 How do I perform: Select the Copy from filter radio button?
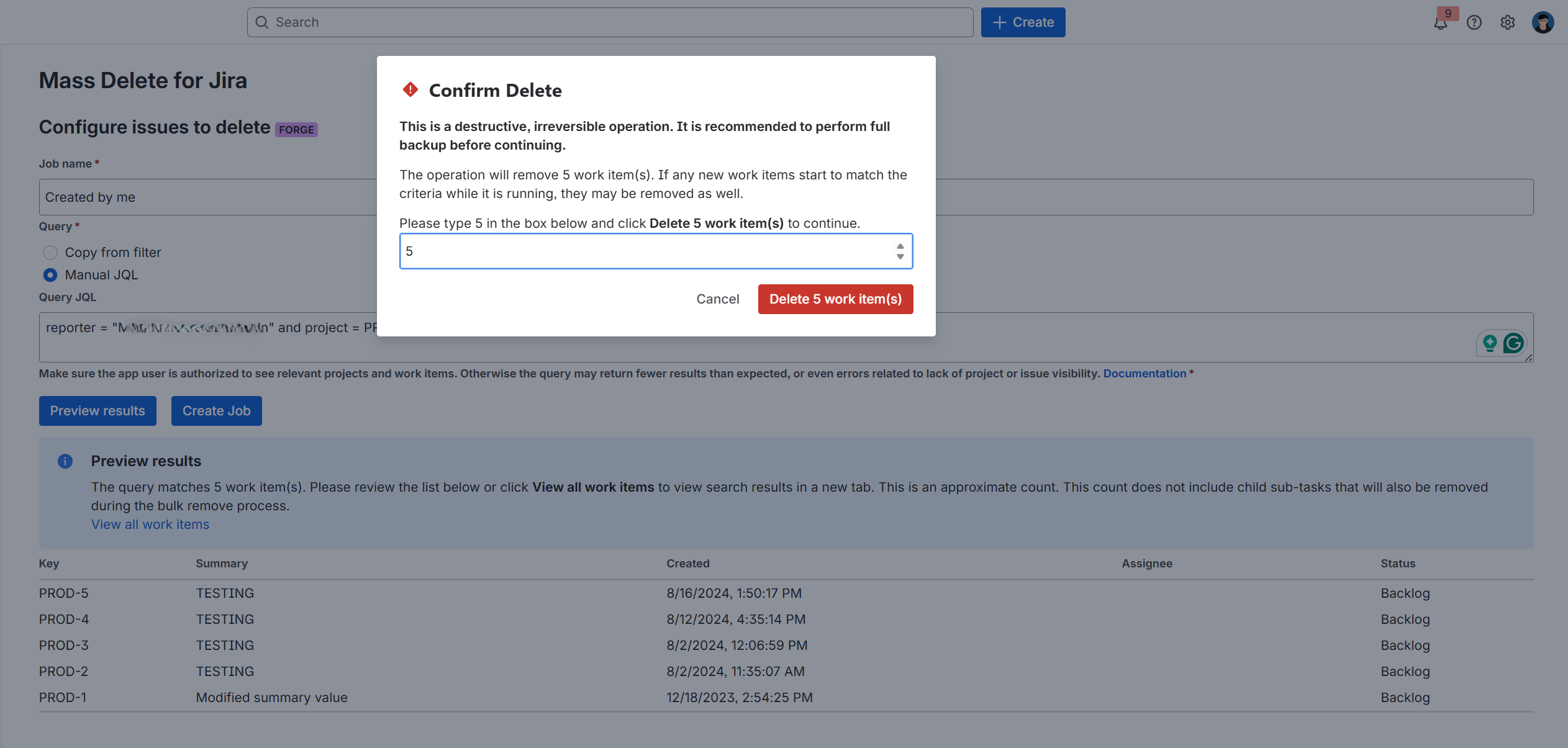click(x=50, y=253)
